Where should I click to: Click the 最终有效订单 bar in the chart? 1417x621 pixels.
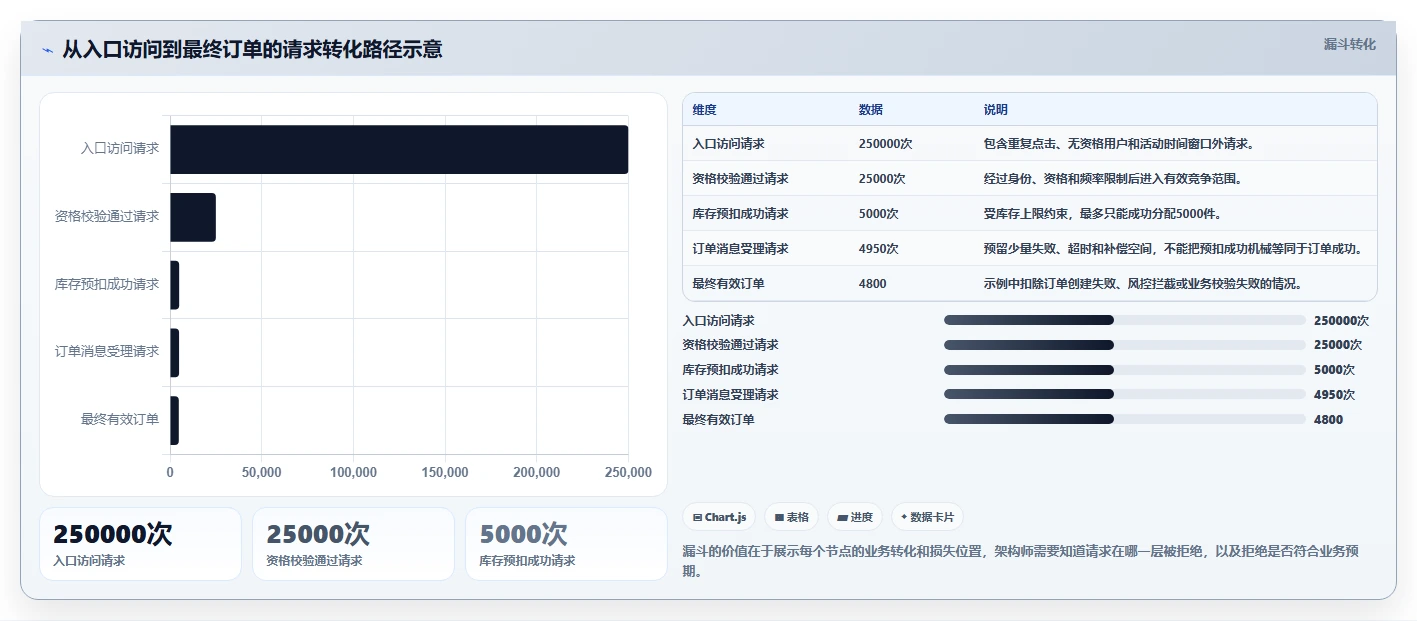(x=174, y=420)
